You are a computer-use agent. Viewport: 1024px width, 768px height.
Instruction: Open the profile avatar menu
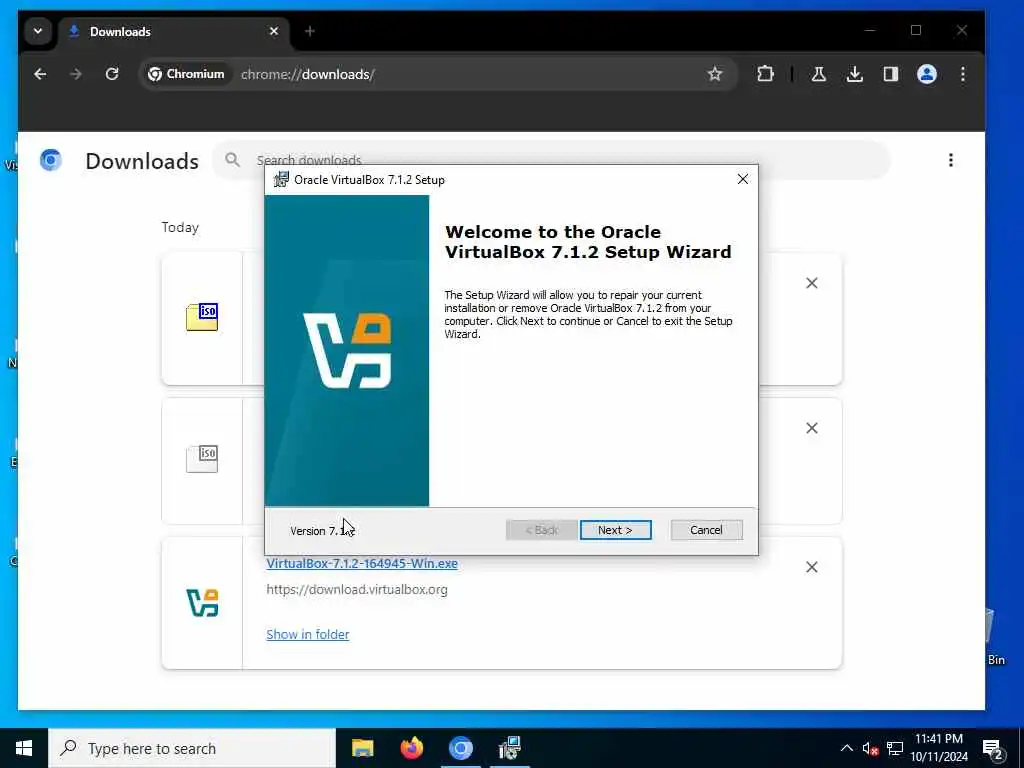(927, 74)
